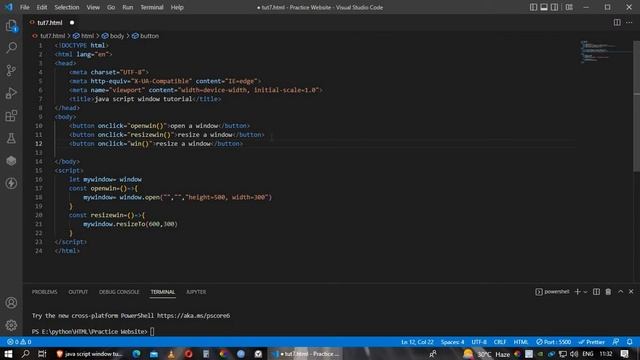
Task: Click the powershell terminal label
Action: pos(552,291)
